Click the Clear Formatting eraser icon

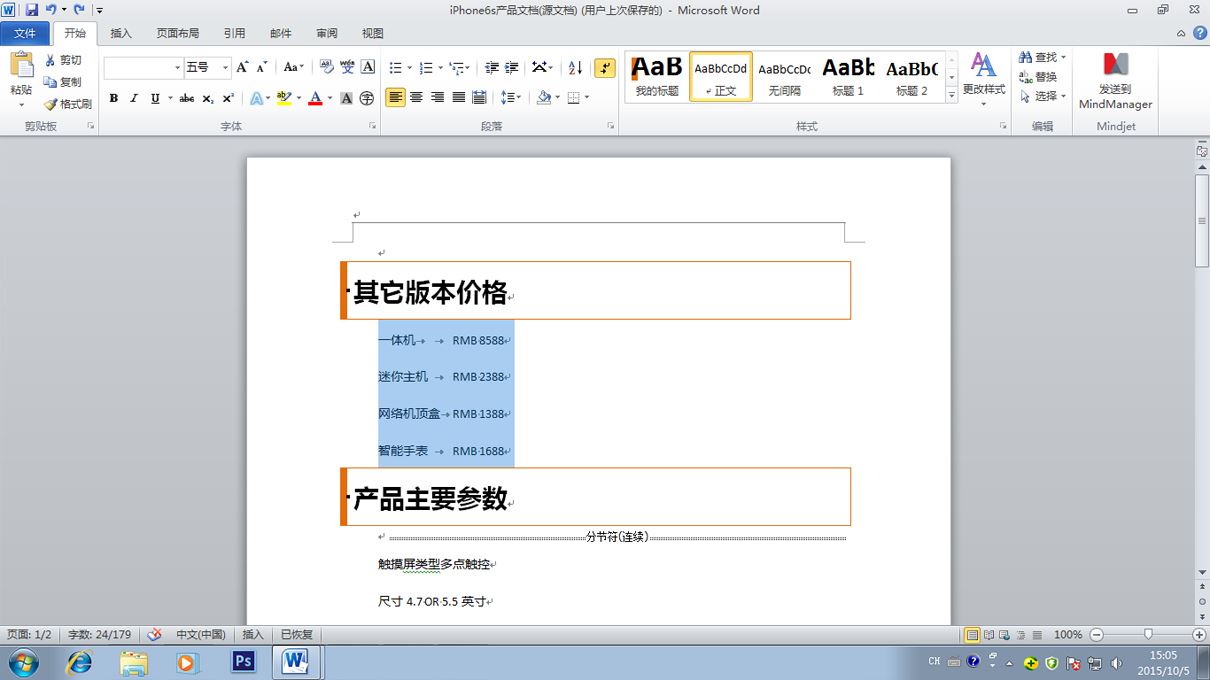326,67
